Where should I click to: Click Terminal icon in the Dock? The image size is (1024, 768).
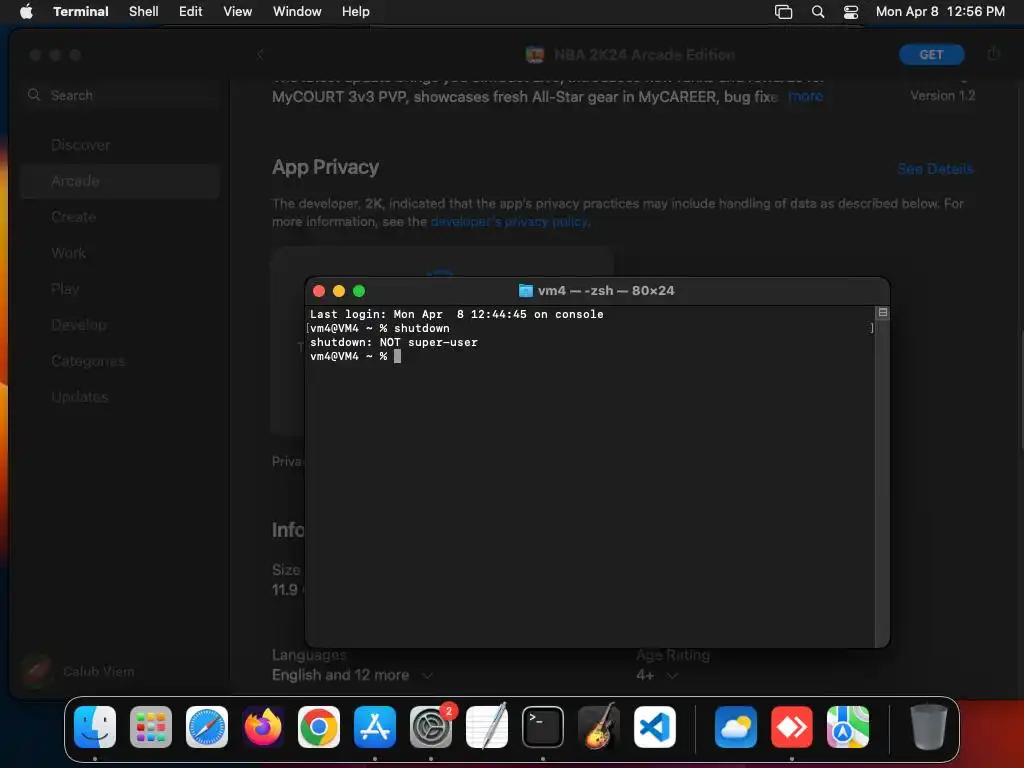point(543,727)
